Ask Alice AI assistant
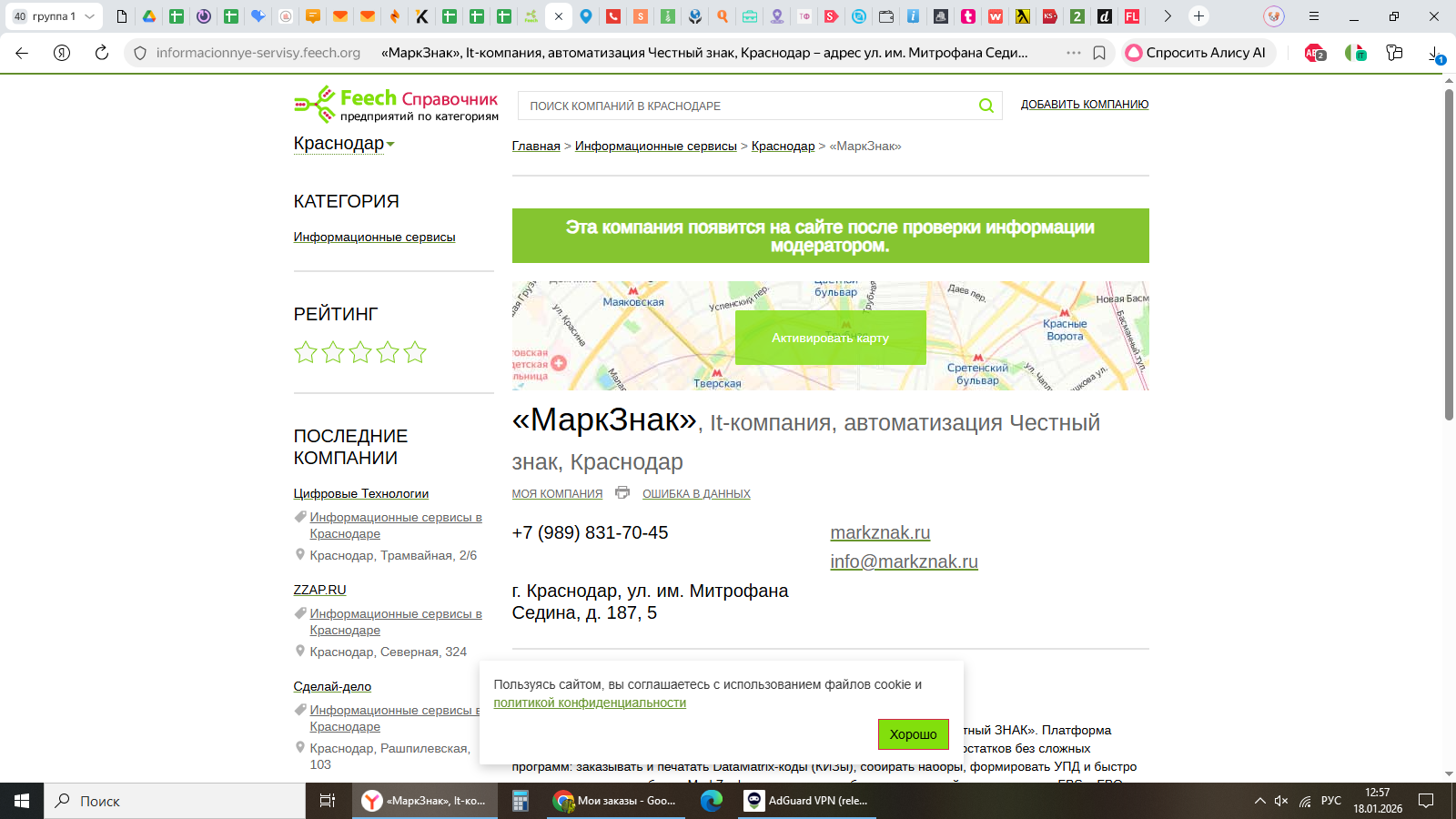This screenshot has width=1456, height=819. click(x=1197, y=53)
